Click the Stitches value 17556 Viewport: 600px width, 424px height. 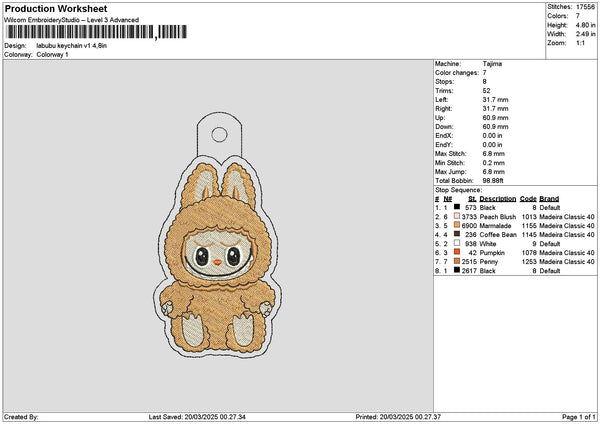[x=586, y=7]
